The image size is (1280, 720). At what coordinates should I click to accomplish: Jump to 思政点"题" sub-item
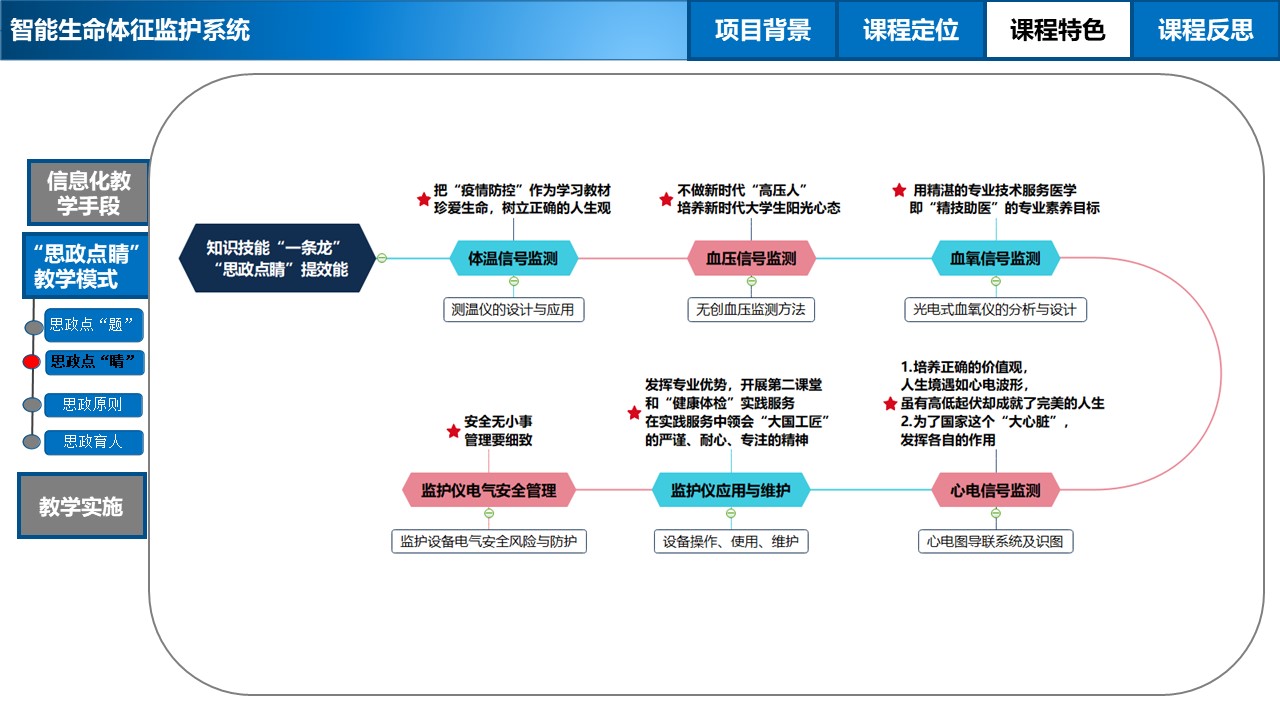95,326
